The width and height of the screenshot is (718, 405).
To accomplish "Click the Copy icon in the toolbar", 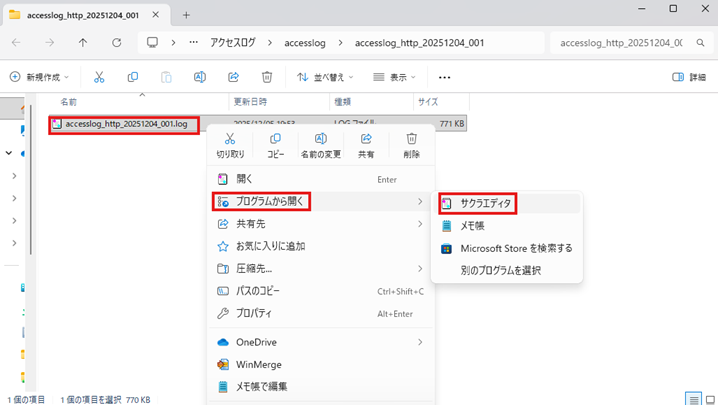I will (x=133, y=77).
